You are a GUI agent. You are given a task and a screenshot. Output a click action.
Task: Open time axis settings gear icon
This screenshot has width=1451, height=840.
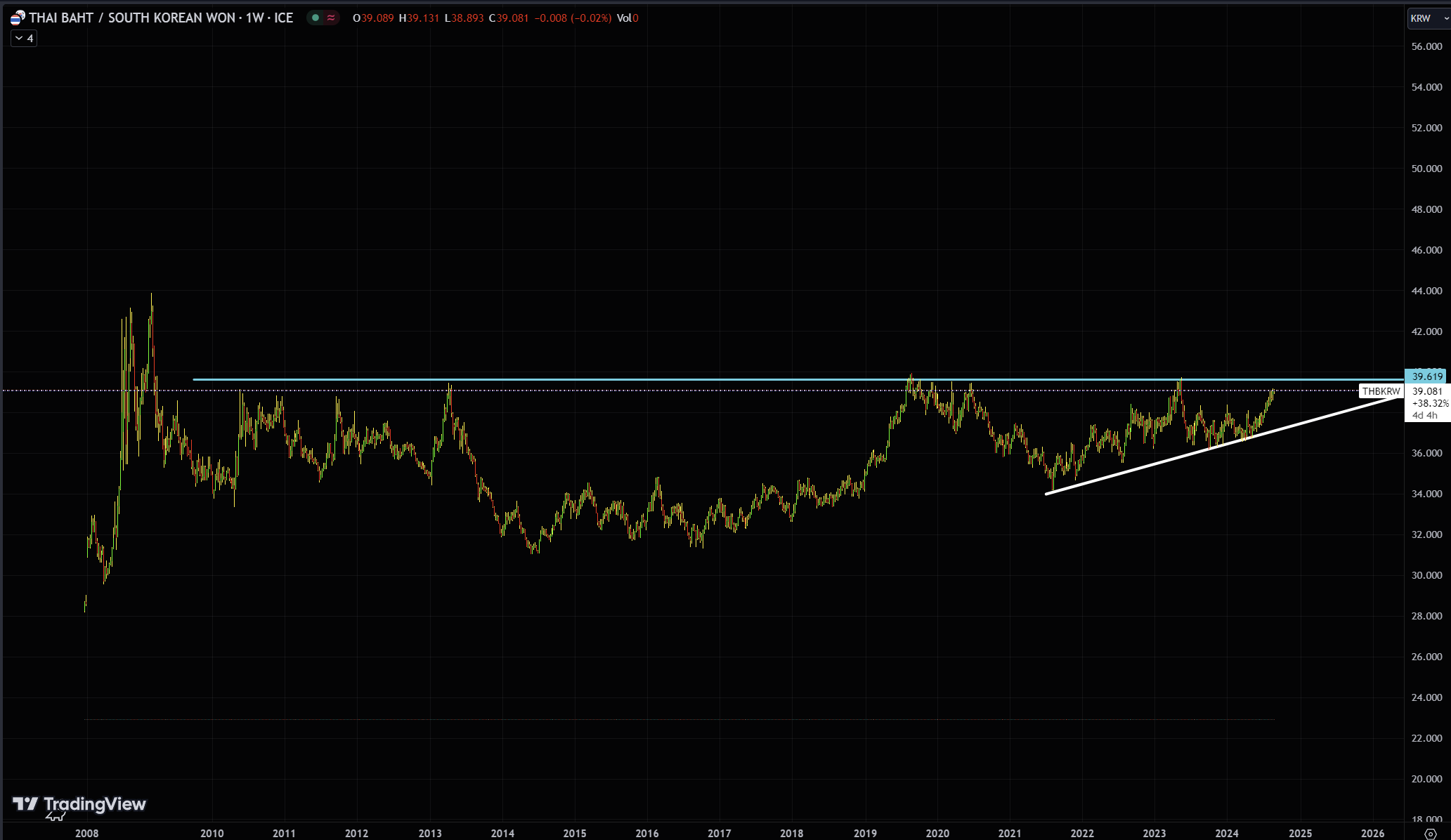click(x=1430, y=834)
